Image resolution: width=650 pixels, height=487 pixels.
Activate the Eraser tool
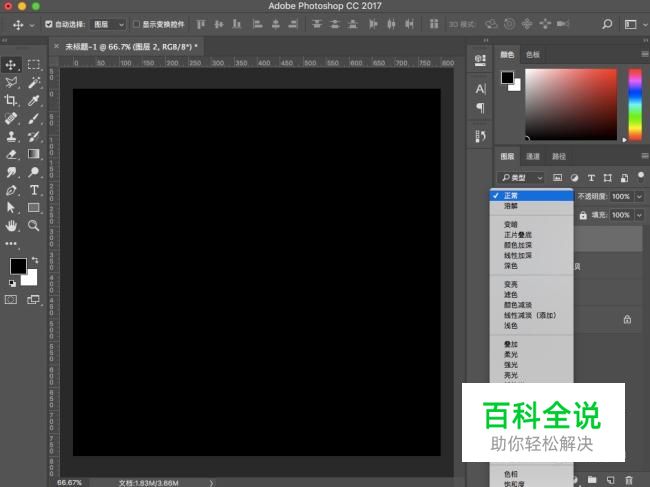tap(11, 154)
